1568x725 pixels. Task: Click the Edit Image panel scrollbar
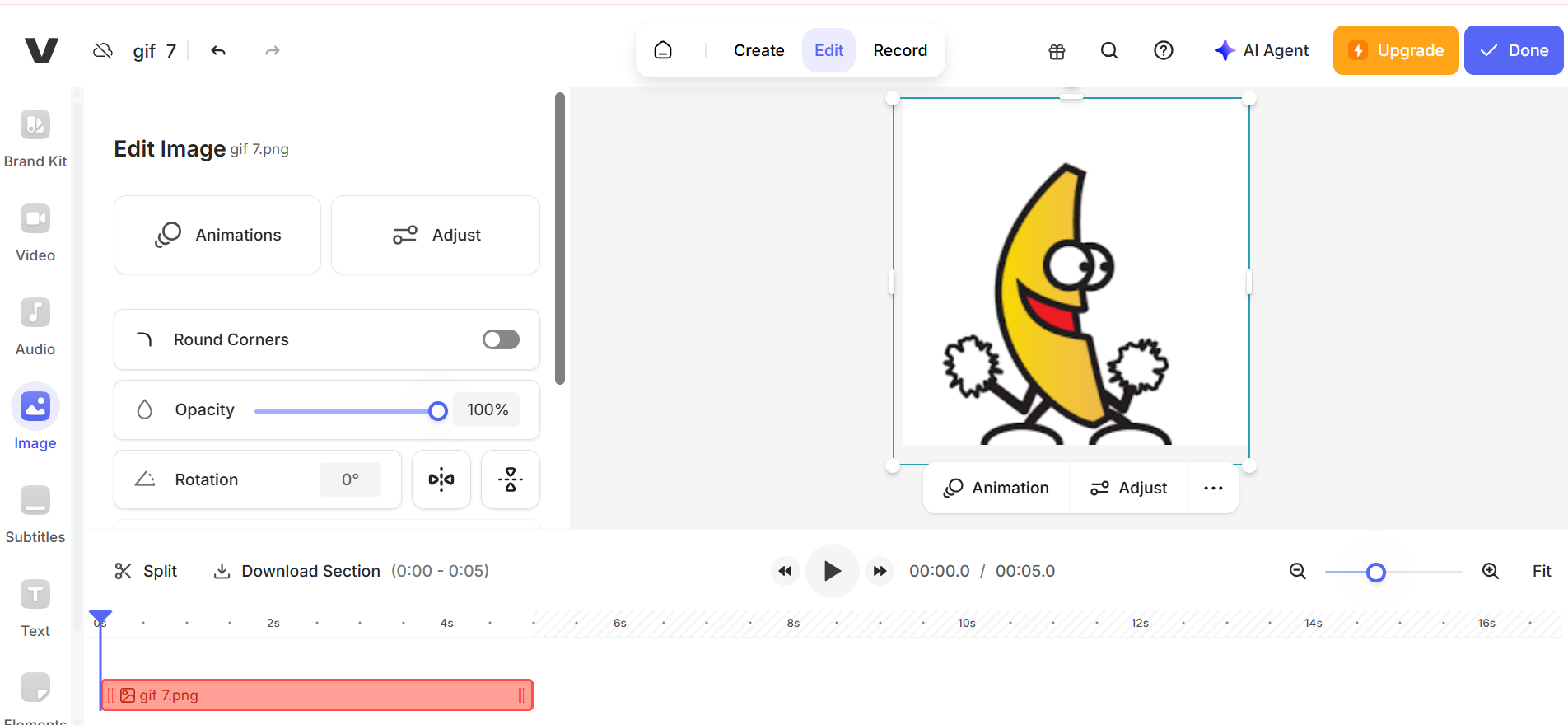pos(560,238)
